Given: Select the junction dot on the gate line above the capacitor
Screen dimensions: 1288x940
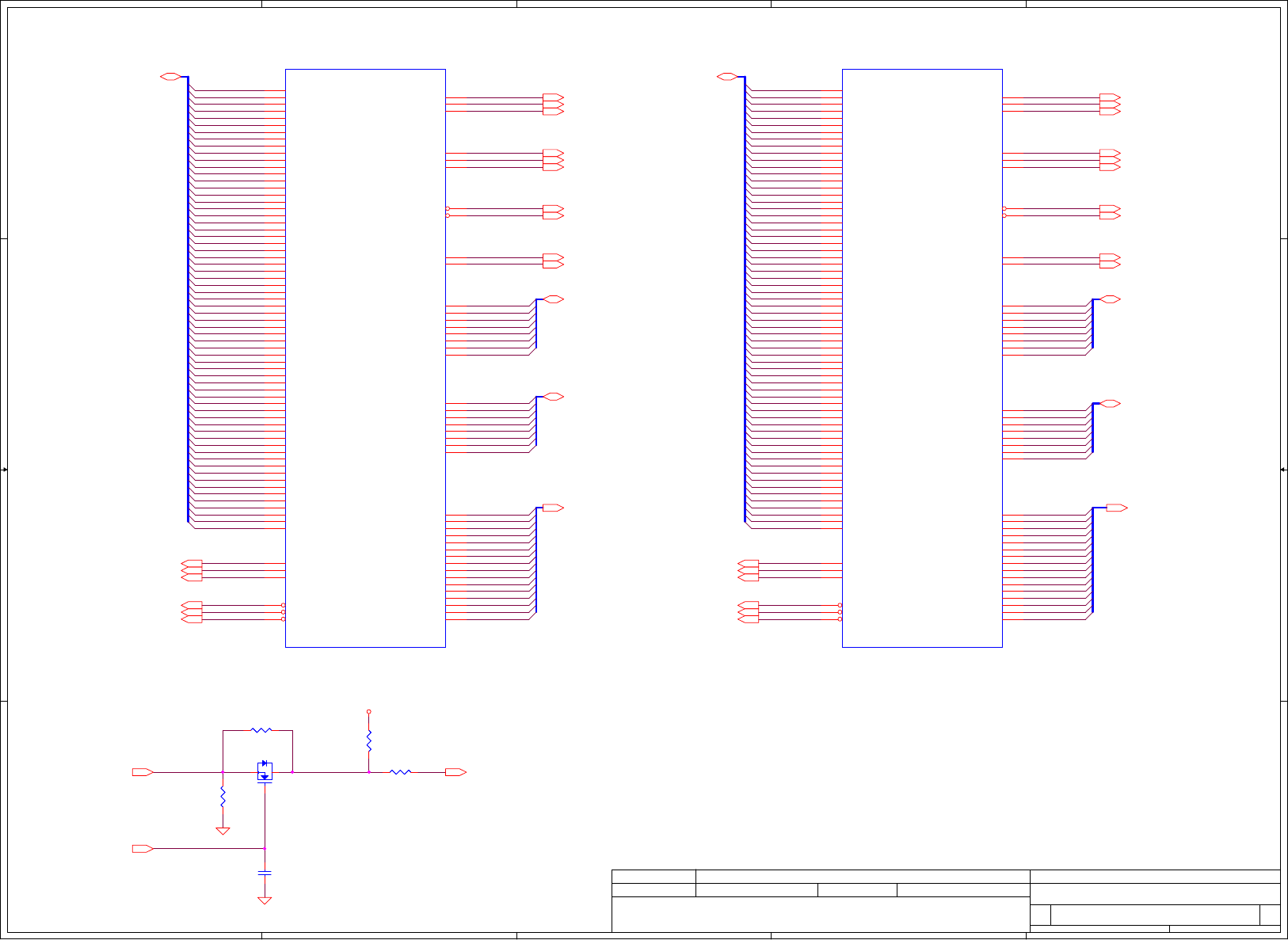Looking at the screenshot, I should (x=265, y=849).
